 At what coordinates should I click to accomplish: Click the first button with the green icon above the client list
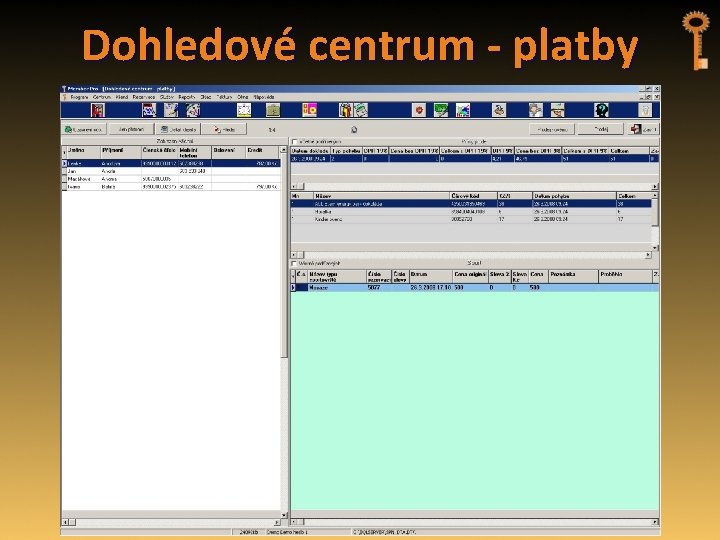(x=84, y=129)
